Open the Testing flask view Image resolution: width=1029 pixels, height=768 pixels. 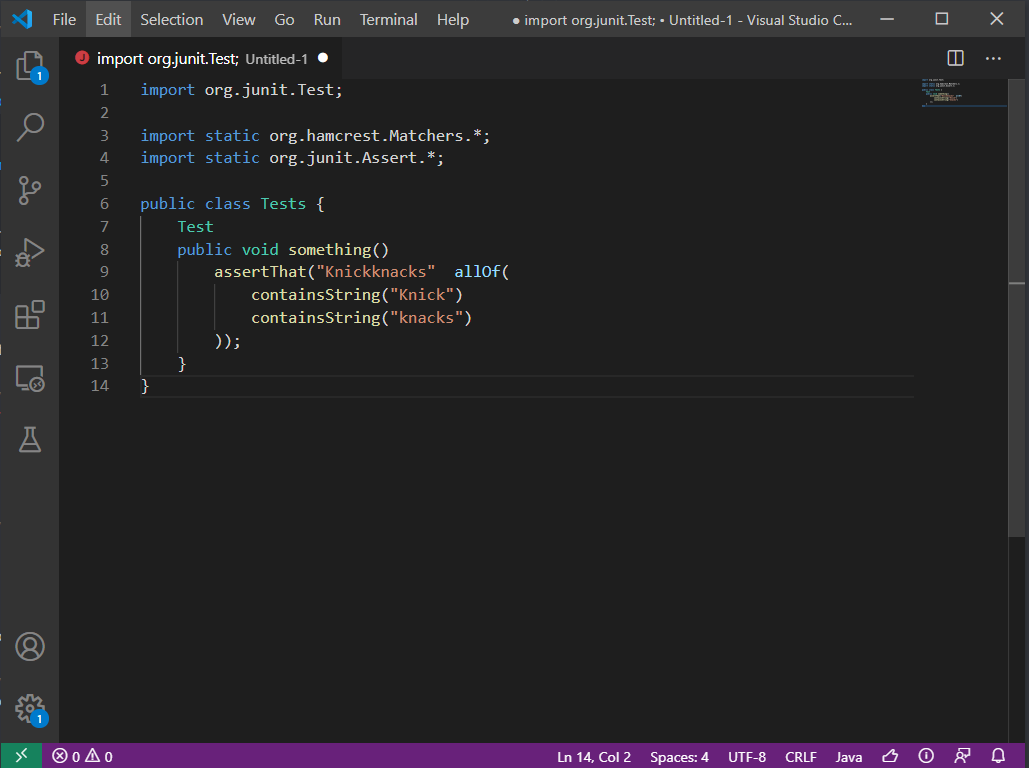pyautogui.click(x=30, y=439)
